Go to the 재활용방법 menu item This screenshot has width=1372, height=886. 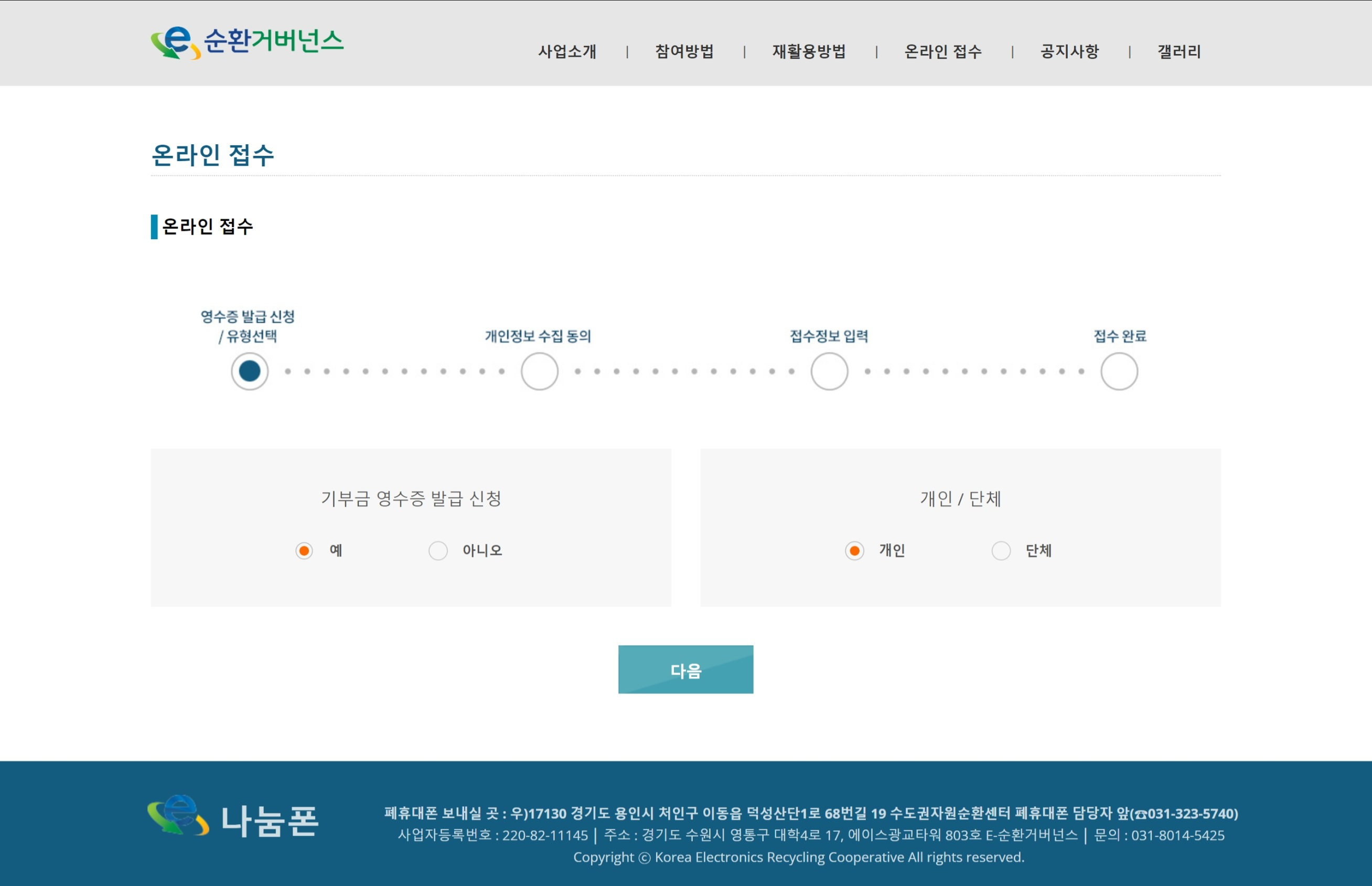(x=808, y=52)
